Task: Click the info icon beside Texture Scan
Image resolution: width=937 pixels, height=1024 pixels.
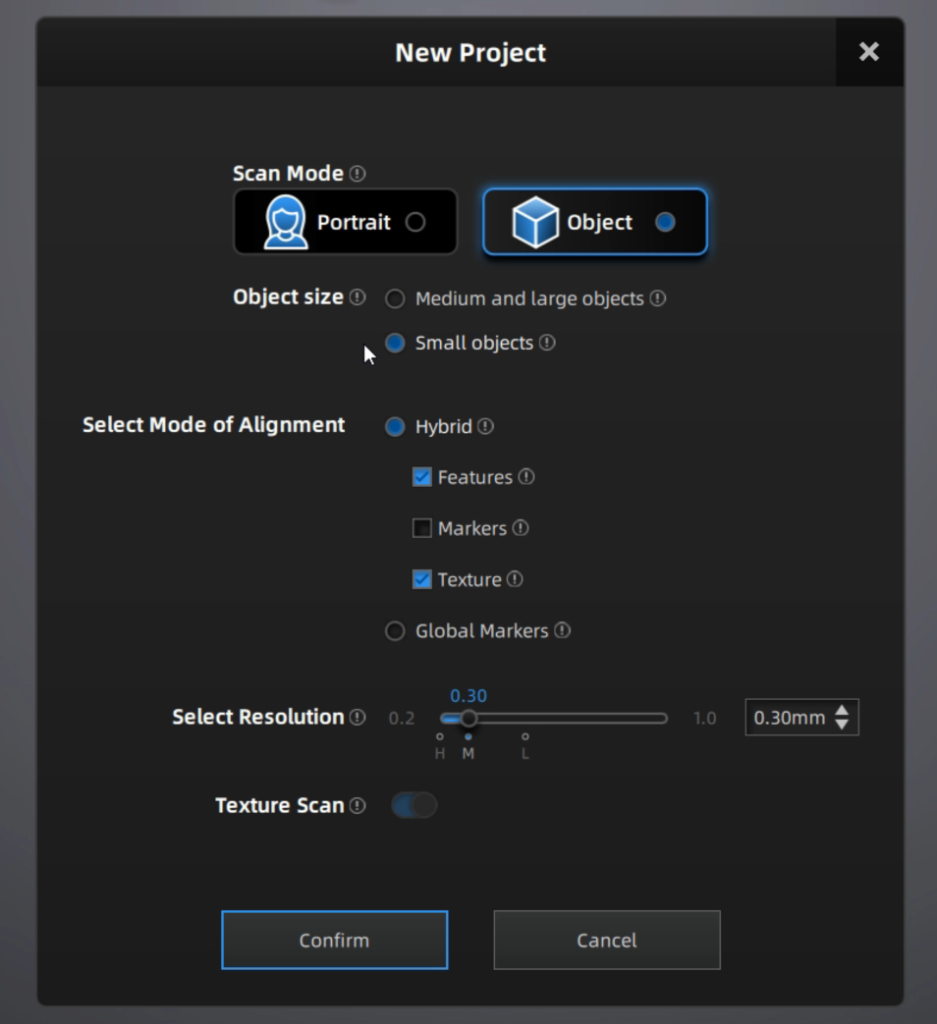Action: 358,806
